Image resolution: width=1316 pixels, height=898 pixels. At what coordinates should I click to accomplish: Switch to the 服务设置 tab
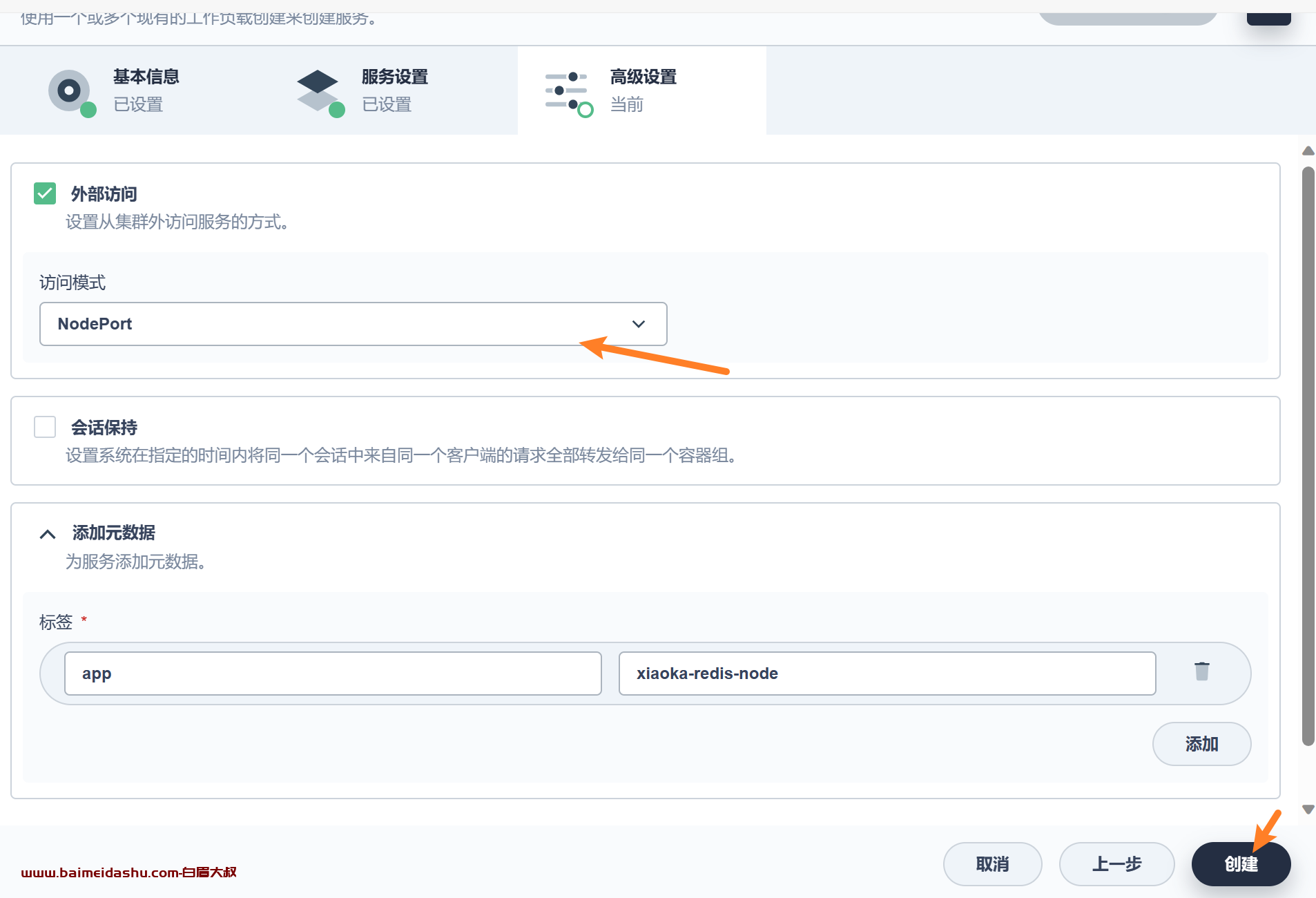pos(394,90)
